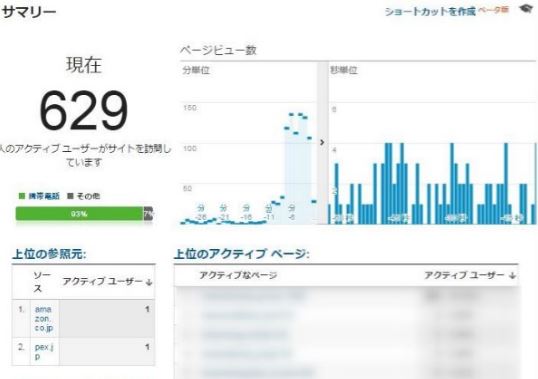This screenshot has height=379, width=538.
Task: Click the user count cell for pex.jp
Action: click(x=107, y=352)
